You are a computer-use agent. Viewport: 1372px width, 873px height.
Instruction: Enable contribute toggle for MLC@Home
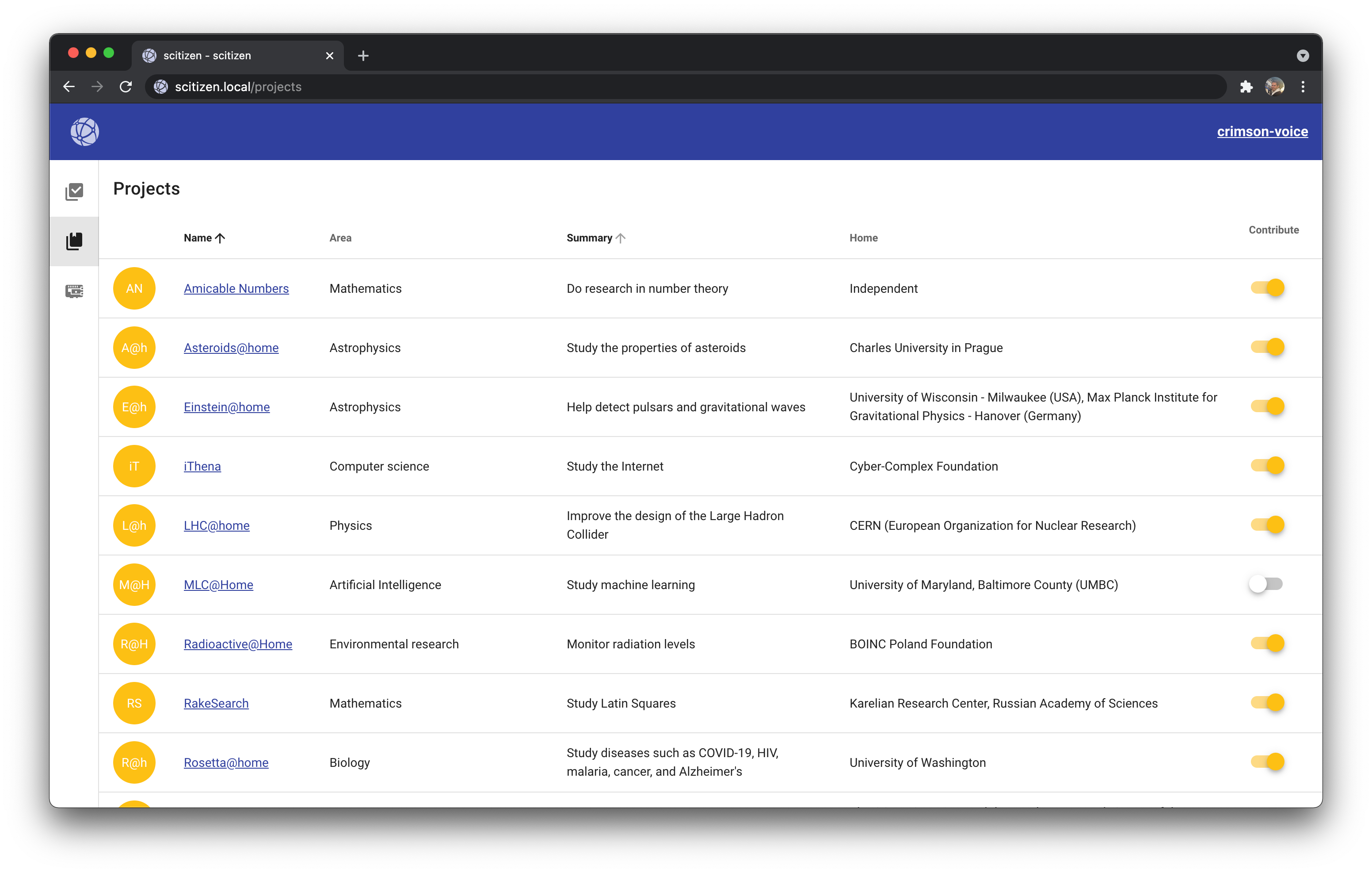[1265, 584]
